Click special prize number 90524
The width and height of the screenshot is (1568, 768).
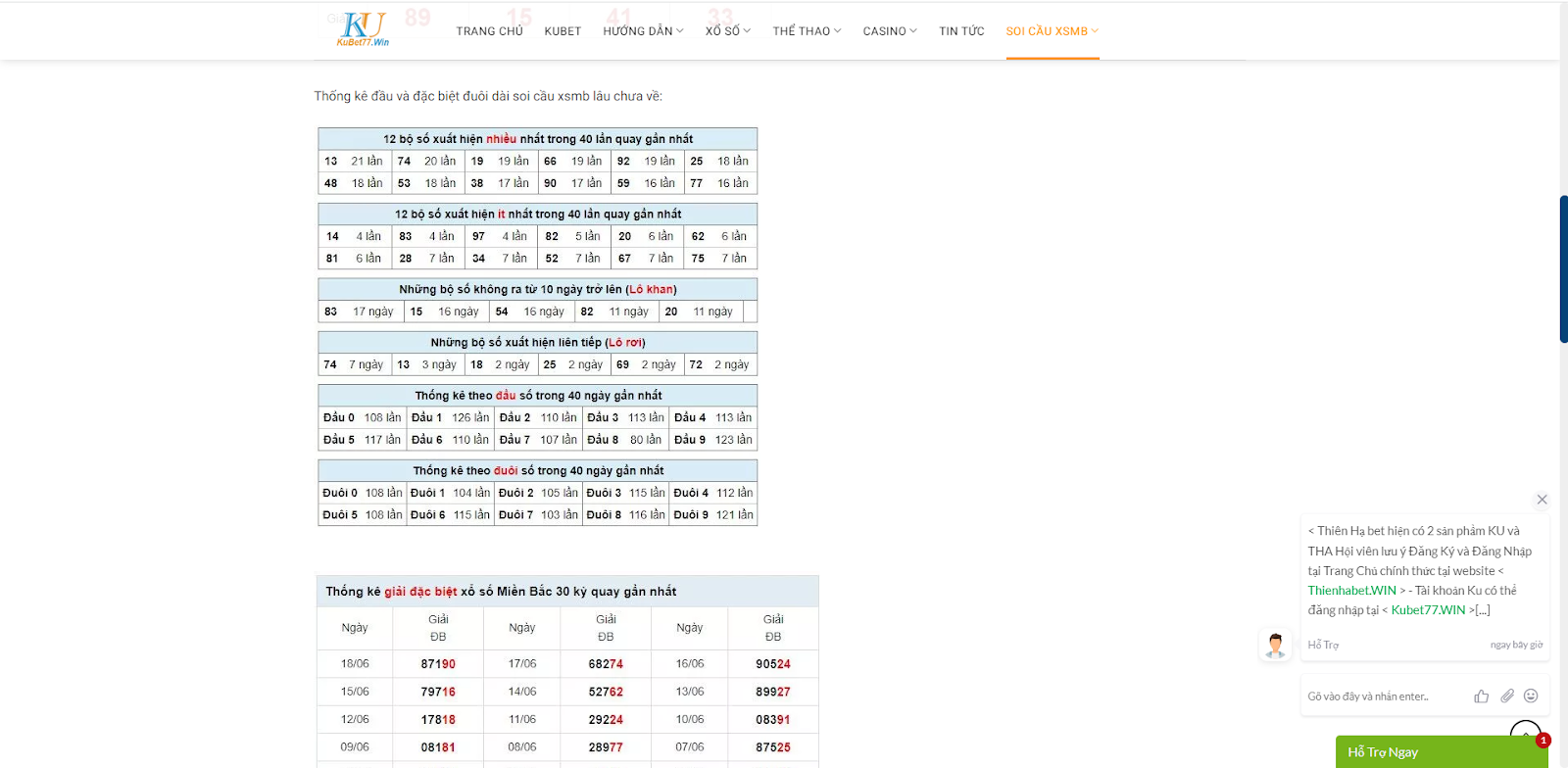[773, 664]
